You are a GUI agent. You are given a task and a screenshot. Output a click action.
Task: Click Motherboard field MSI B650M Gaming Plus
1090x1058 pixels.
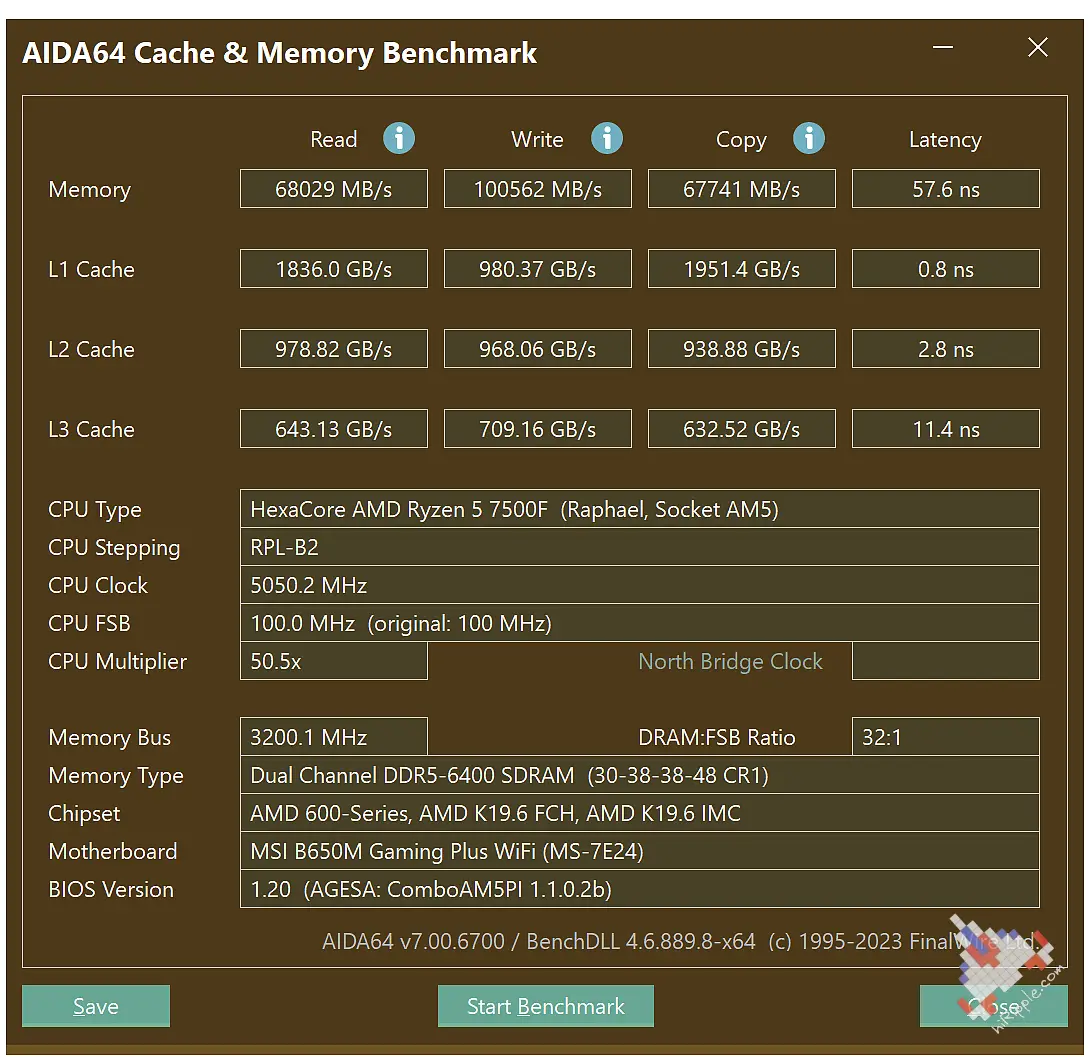pyautogui.click(x=640, y=851)
